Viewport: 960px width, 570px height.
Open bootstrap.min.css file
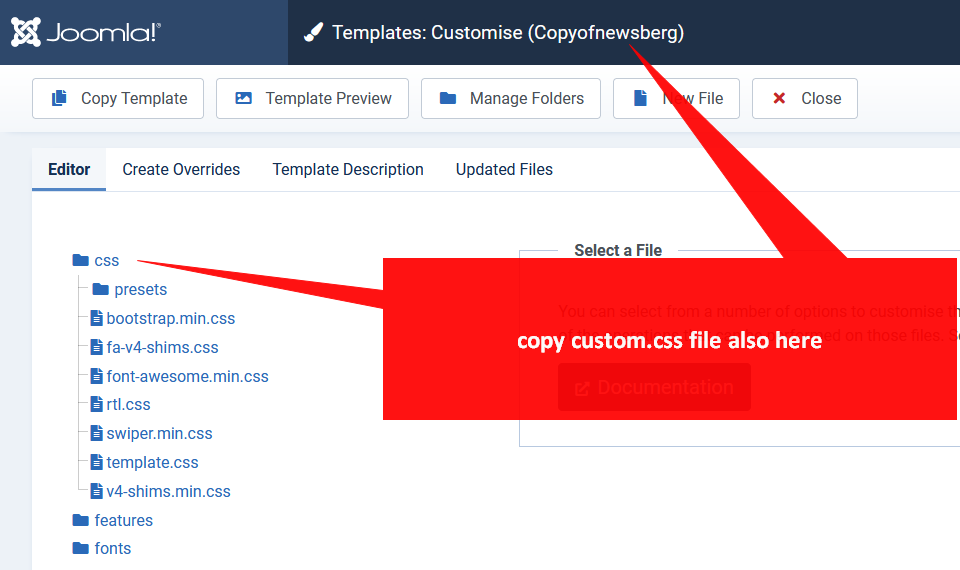click(170, 318)
